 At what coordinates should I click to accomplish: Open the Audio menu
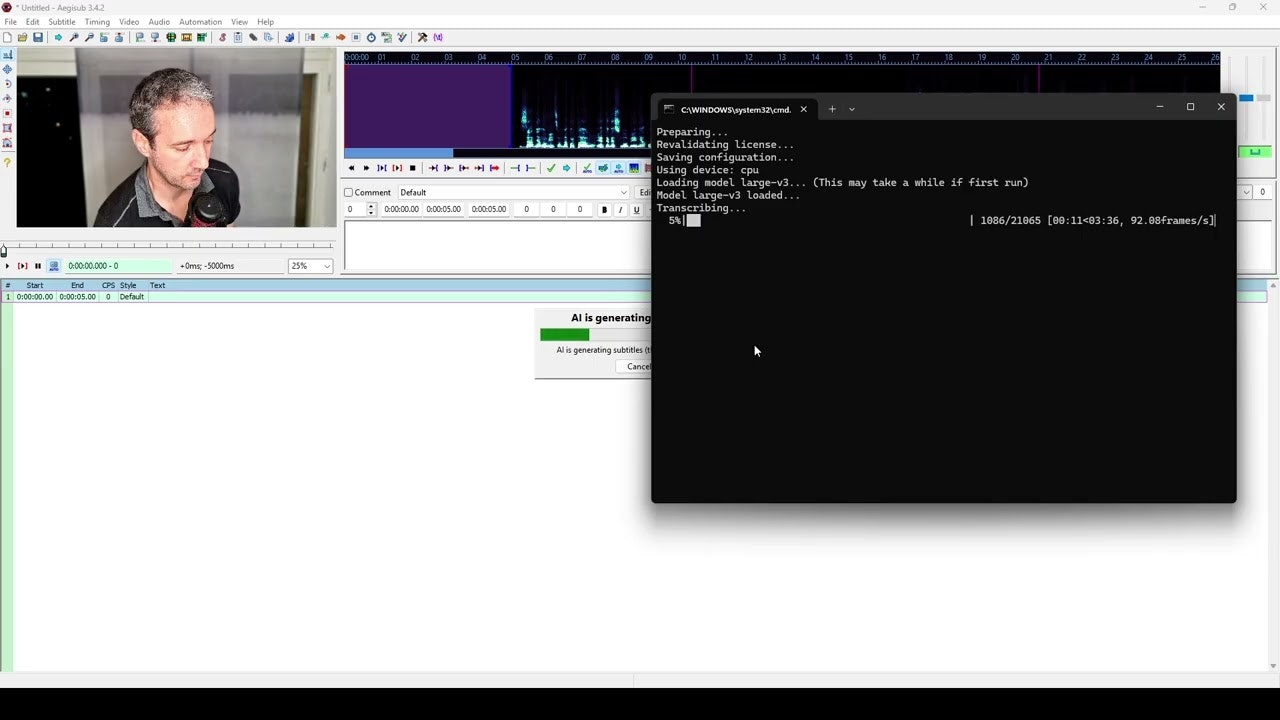[x=159, y=22]
